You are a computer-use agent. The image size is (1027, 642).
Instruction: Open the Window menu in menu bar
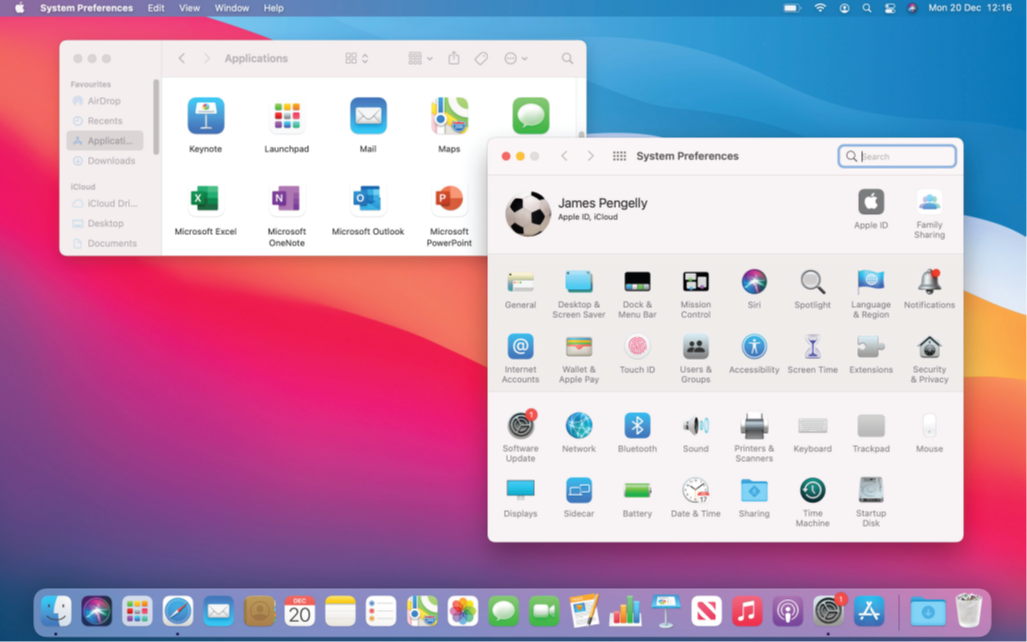232,8
